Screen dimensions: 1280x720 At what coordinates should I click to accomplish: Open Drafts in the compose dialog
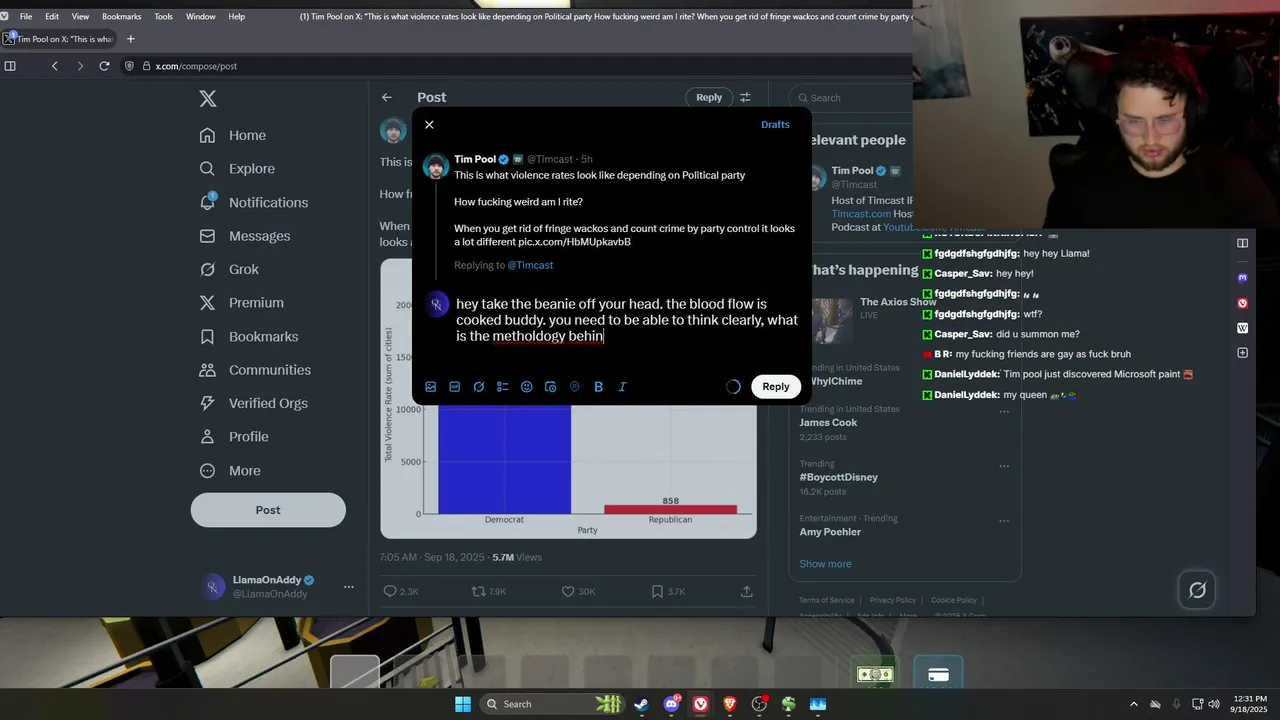pyautogui.click(x=775, y=125)
